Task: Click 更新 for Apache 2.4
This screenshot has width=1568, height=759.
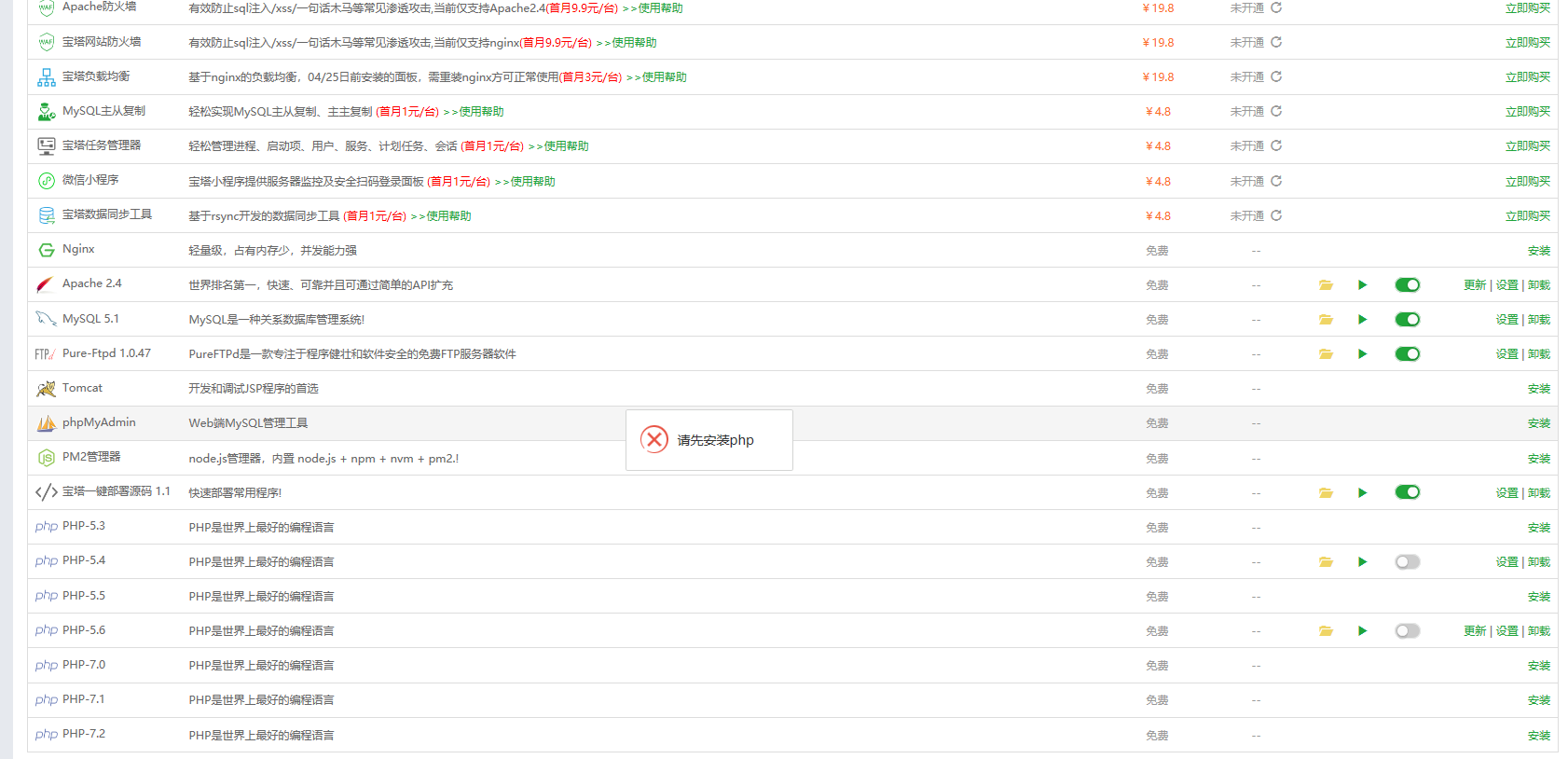Action: 1475,285
